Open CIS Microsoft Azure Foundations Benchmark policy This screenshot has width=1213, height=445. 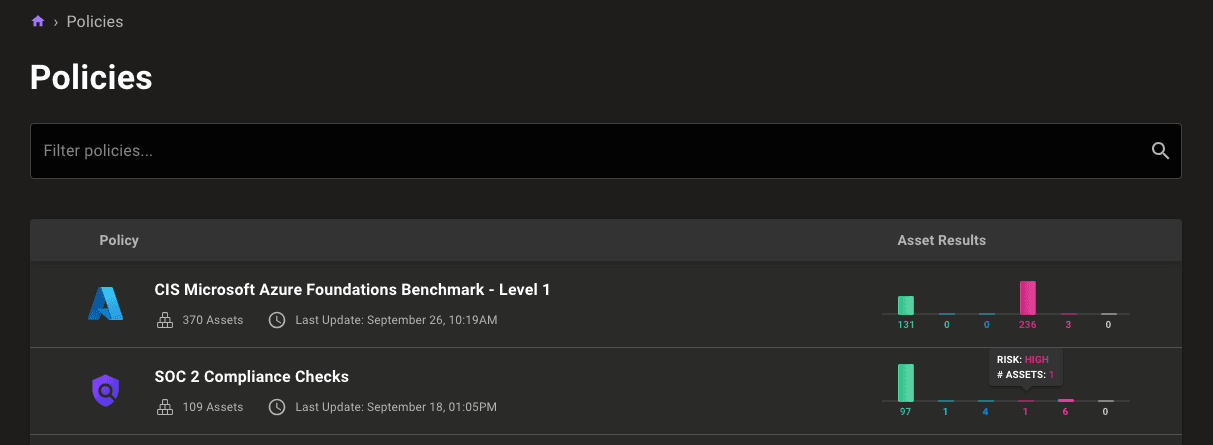[x=352, y=290]
